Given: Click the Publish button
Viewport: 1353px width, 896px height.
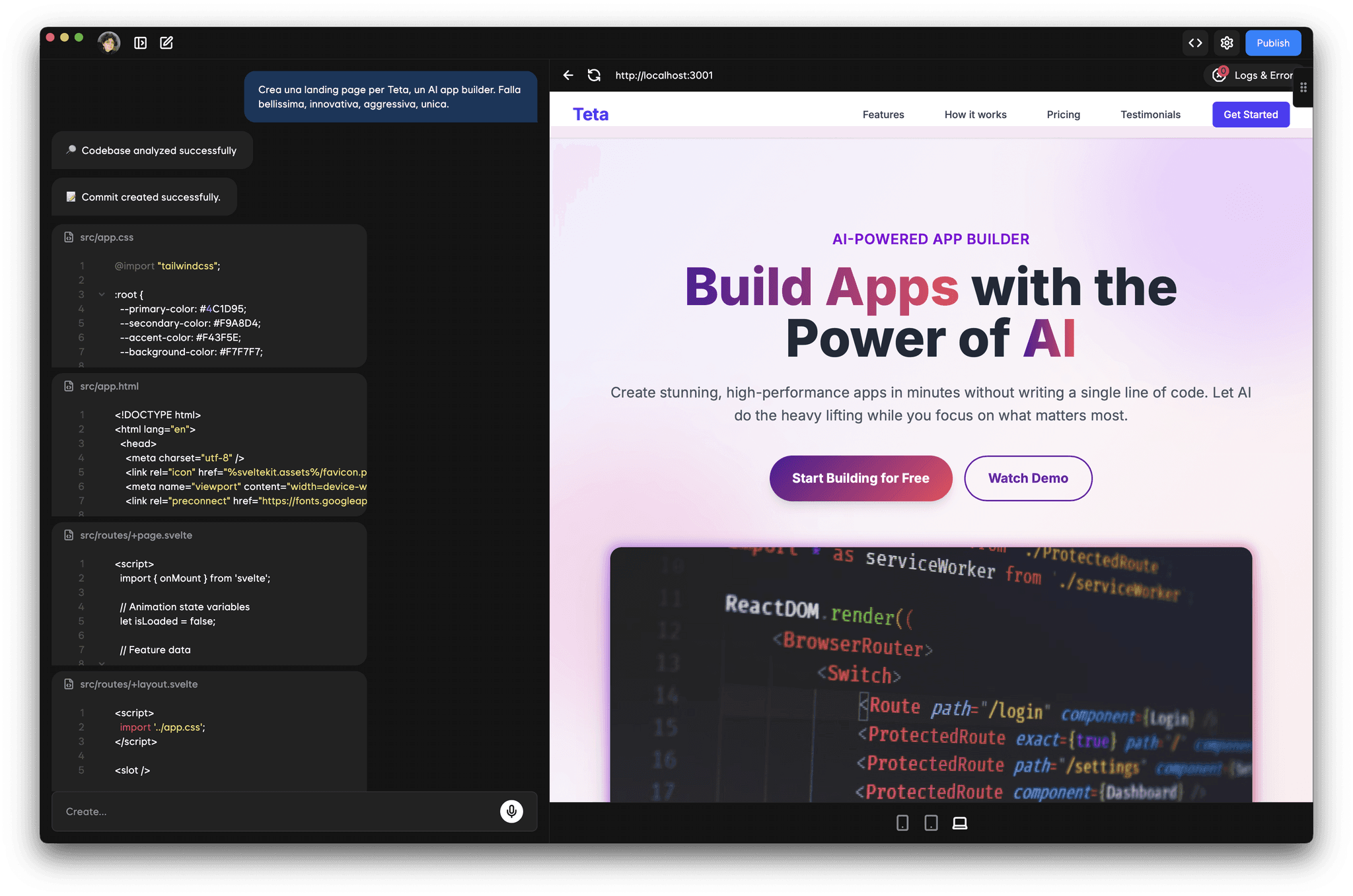Looking at the screenshot, I should point(1273,42).
